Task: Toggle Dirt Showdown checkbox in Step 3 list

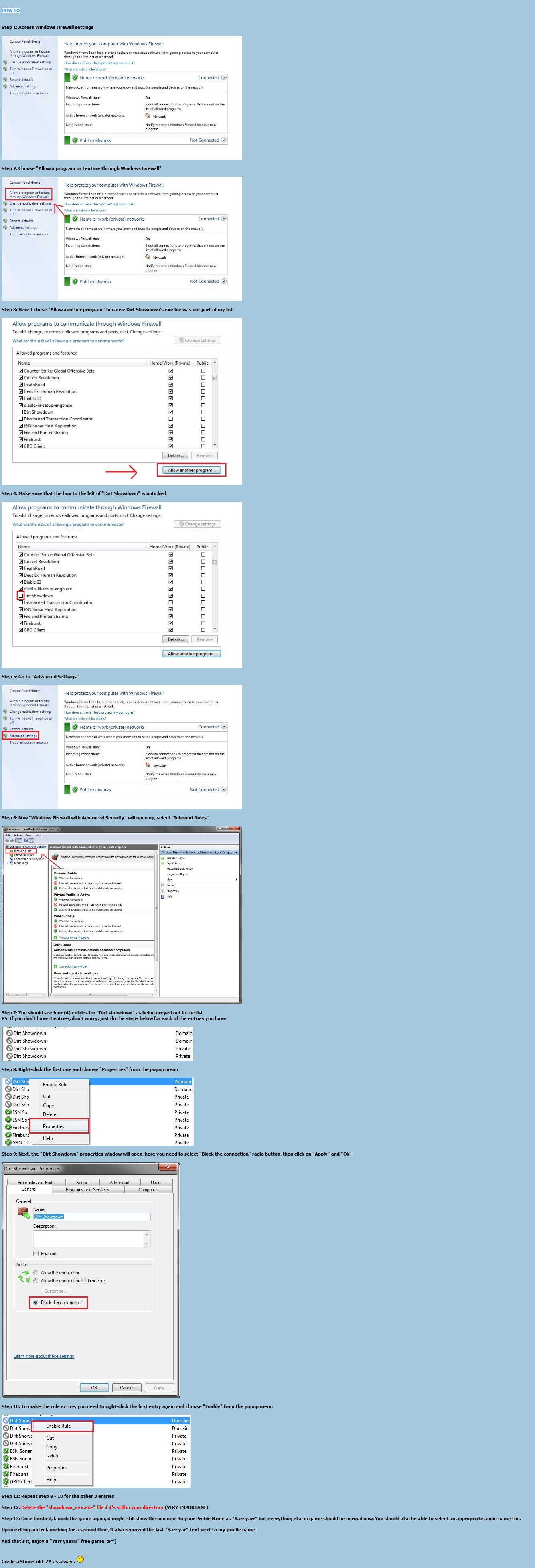Action: pyautogui.click(x=21, y=412)
